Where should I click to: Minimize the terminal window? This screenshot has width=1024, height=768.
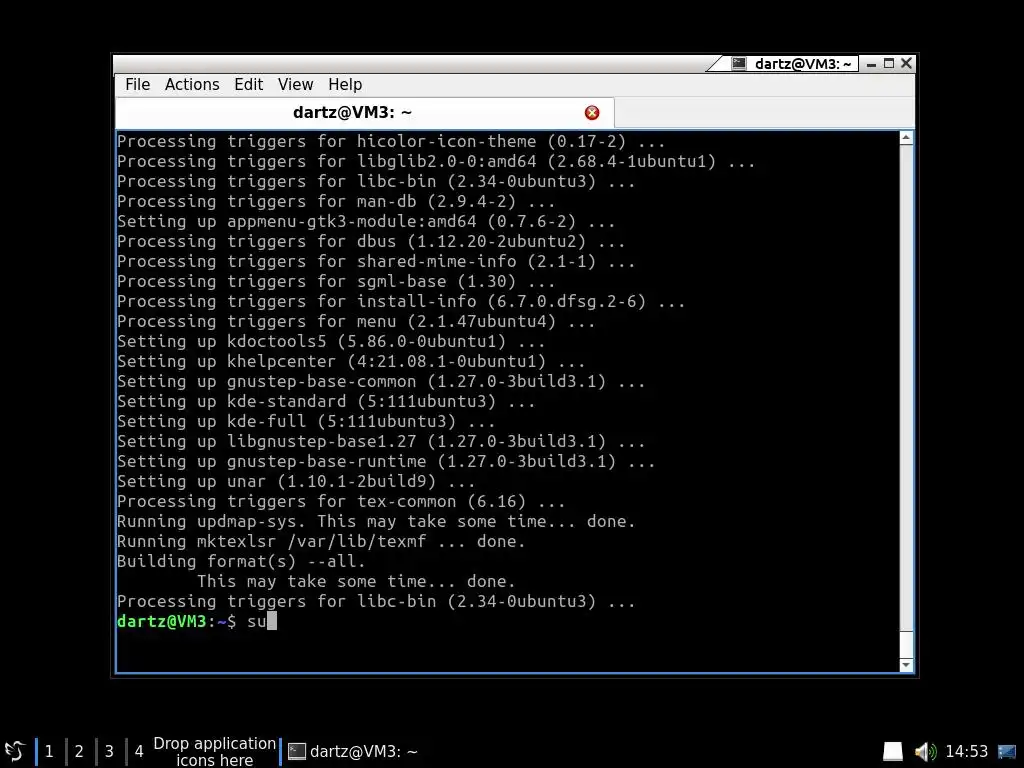871,64
